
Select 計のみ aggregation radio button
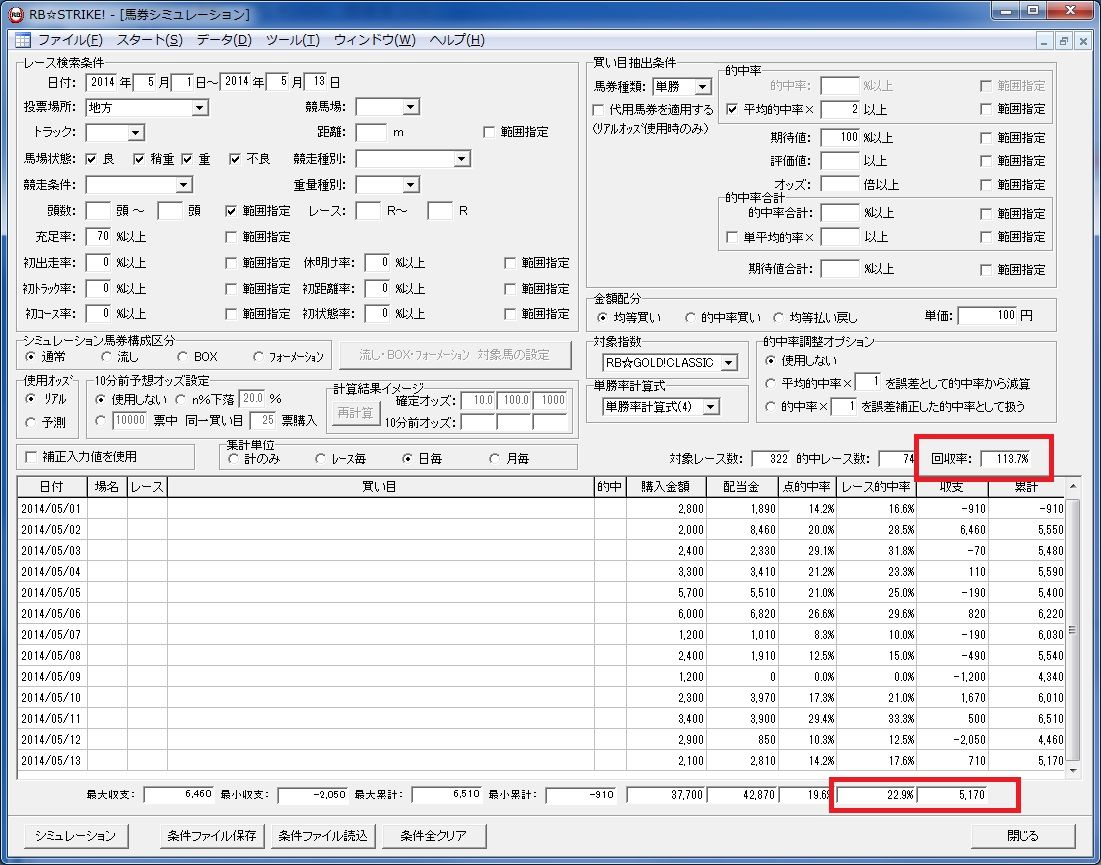point(233,459)
